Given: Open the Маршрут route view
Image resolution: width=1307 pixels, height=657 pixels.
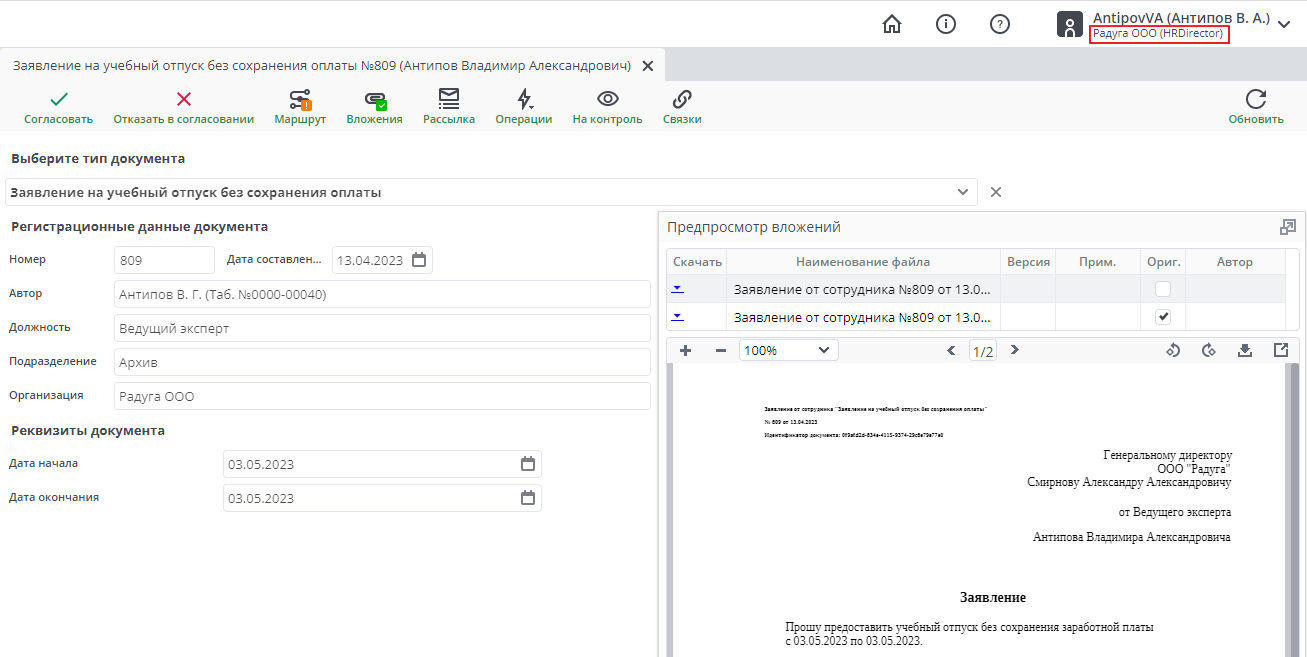Looking at the screenshot, I should click(x=300, y=107).
